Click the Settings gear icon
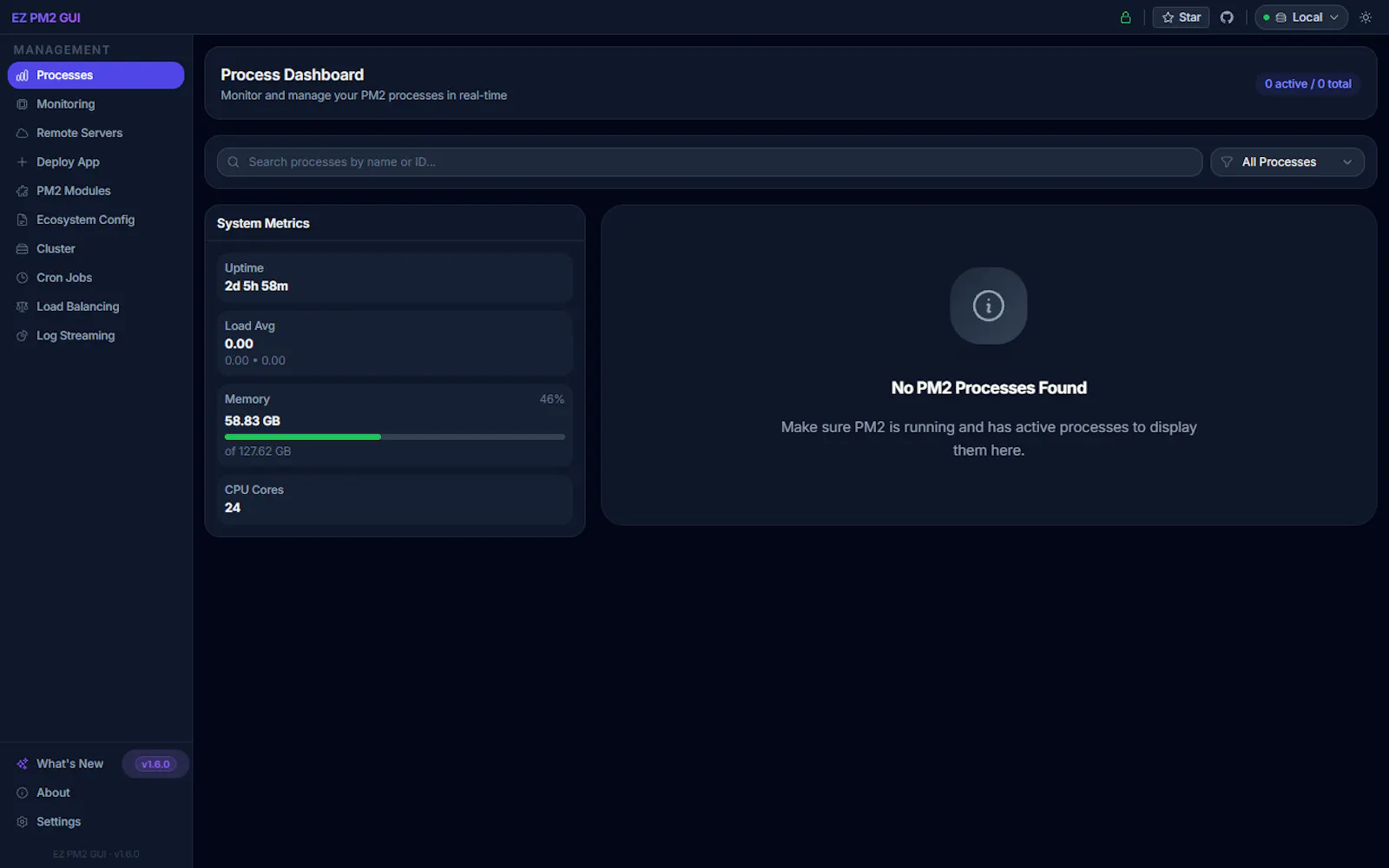The height and width of the screenshot is (868, 1389). pyautogui.click(x=23, y=822)
